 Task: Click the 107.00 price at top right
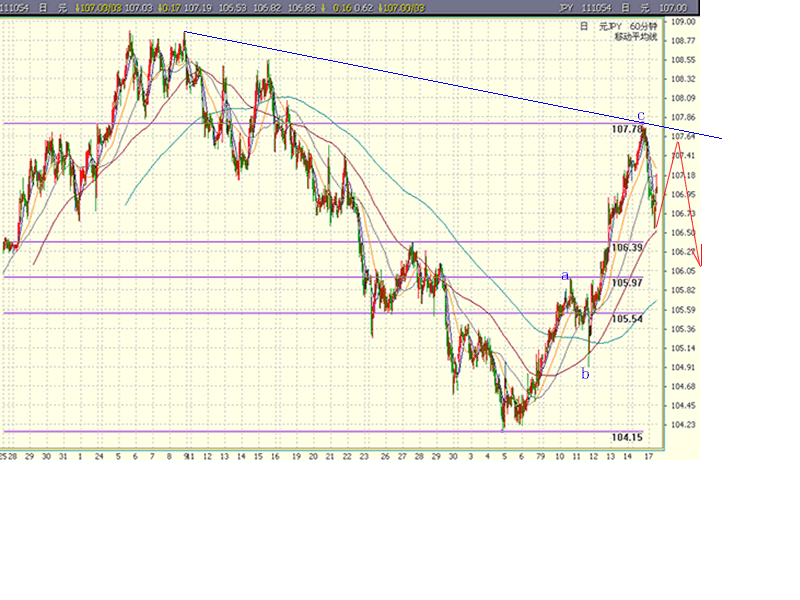tap(672, 8)
